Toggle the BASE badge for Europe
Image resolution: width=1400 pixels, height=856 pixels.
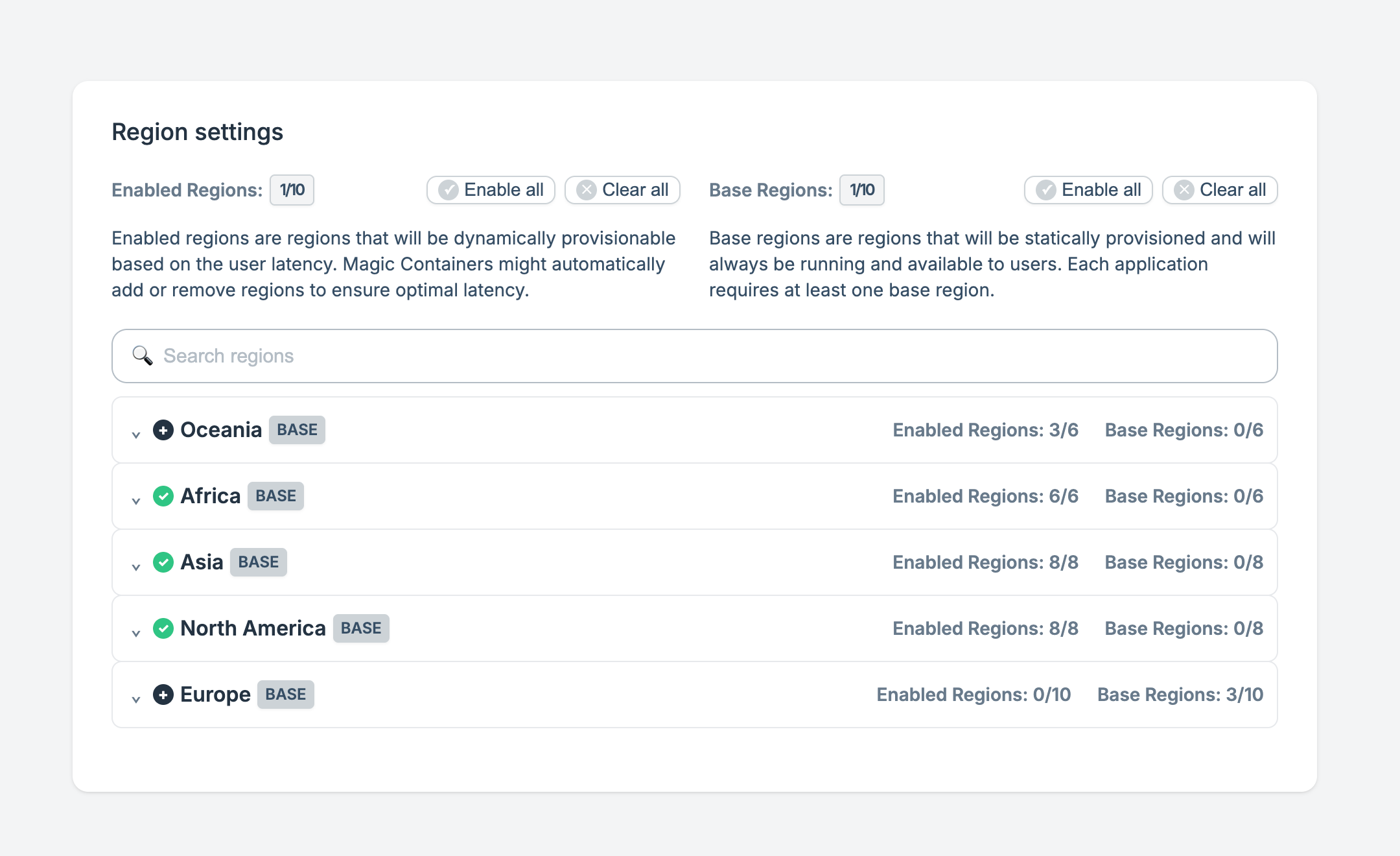click(285, 695)
